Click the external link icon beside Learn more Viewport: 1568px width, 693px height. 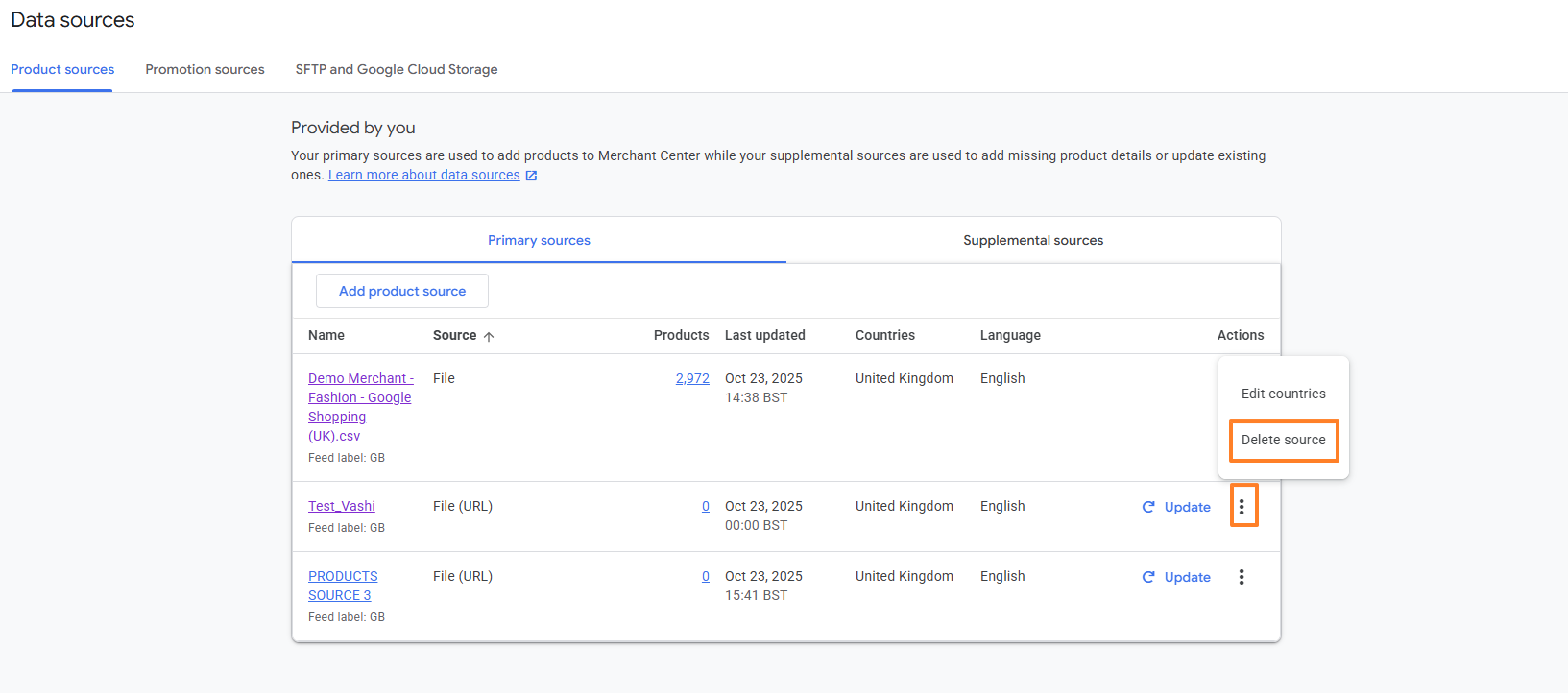pyautogui.click(x=531, y=176)
